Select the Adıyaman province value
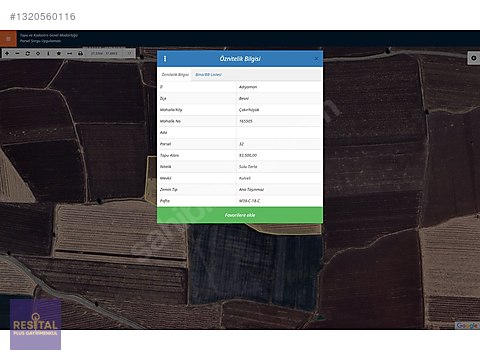The image size is (480, 360). pos(248,87)
